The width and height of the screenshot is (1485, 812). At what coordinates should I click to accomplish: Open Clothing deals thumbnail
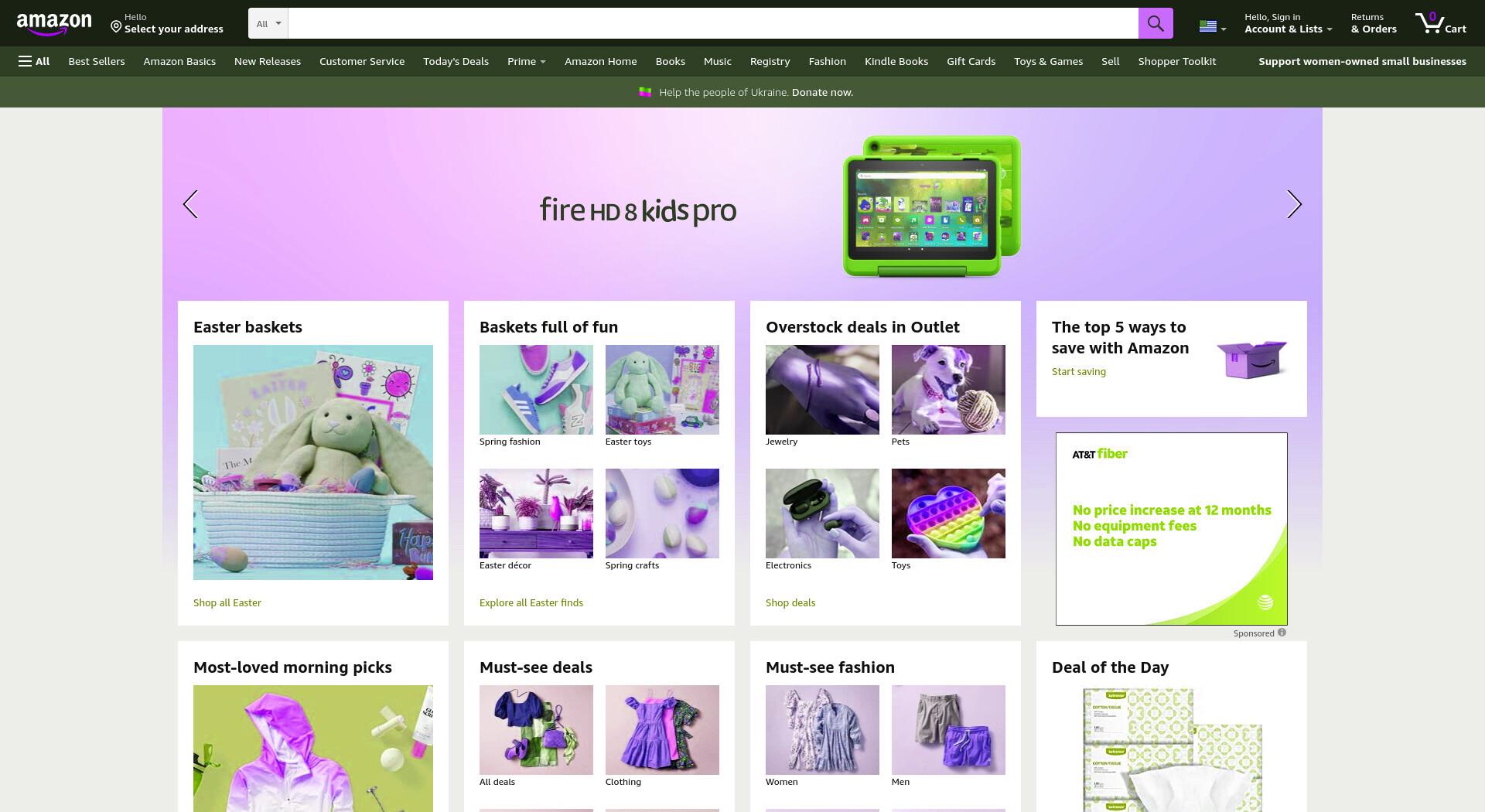[x=662, y=730]
